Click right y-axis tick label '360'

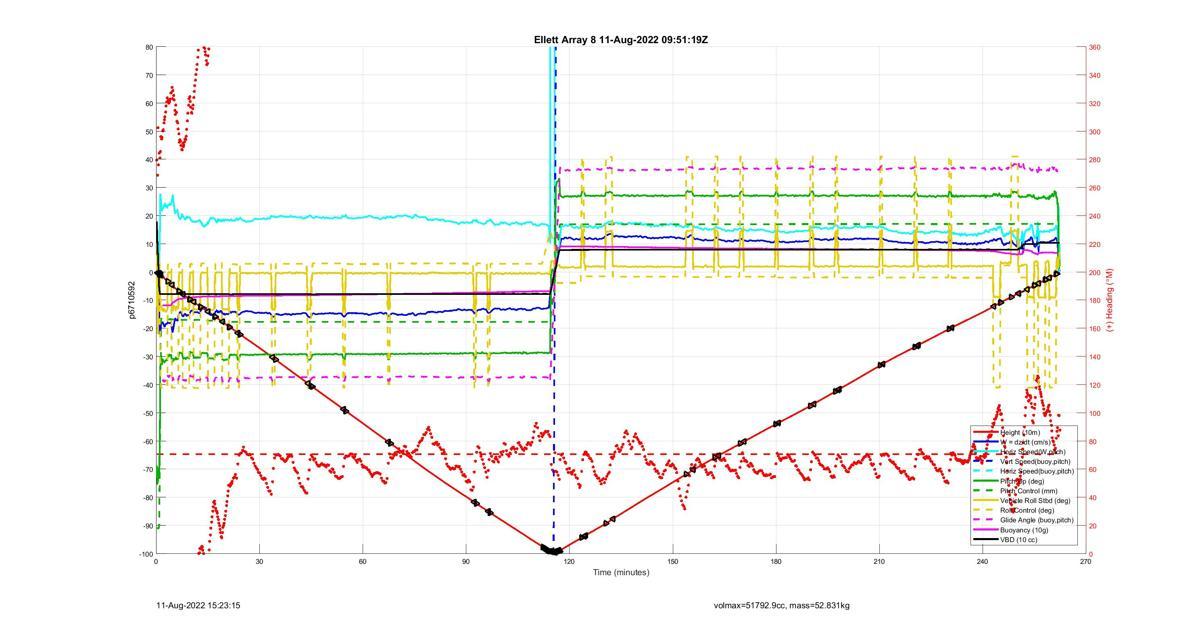[x=1094, y=47]
